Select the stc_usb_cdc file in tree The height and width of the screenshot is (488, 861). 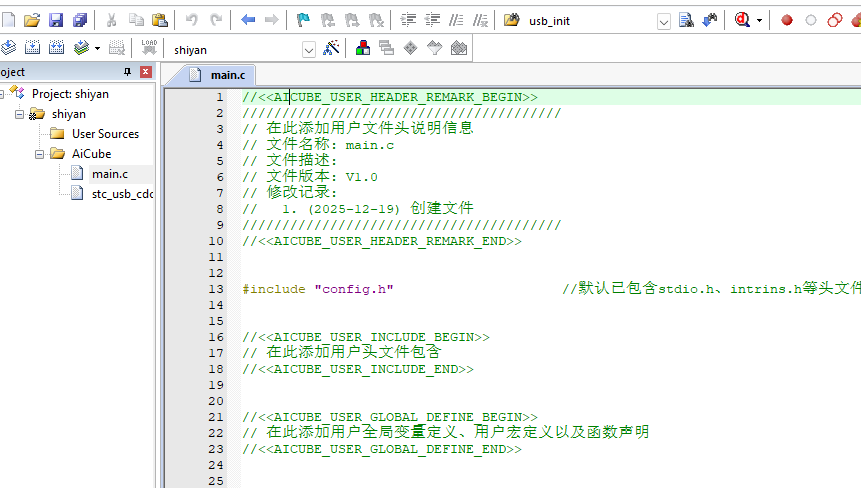point(122,194)
